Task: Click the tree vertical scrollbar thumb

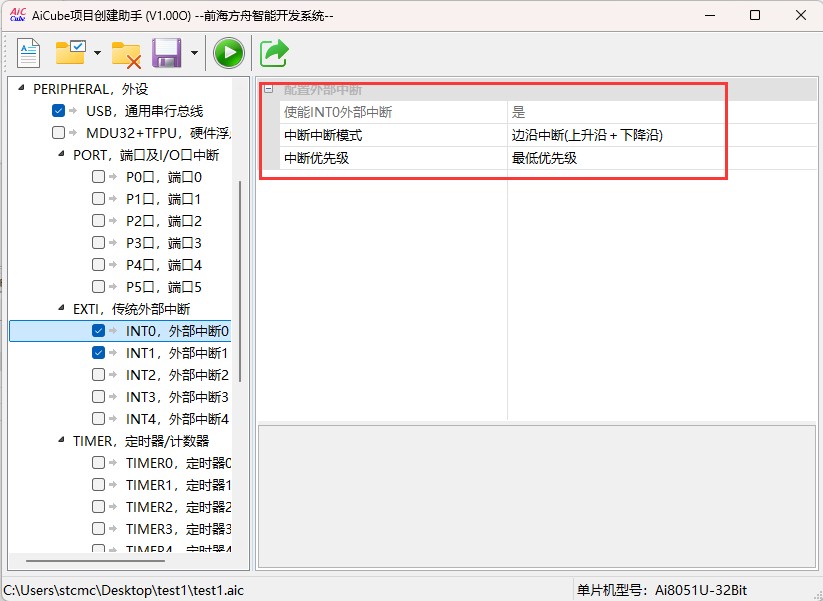Action: pos(240,281)
